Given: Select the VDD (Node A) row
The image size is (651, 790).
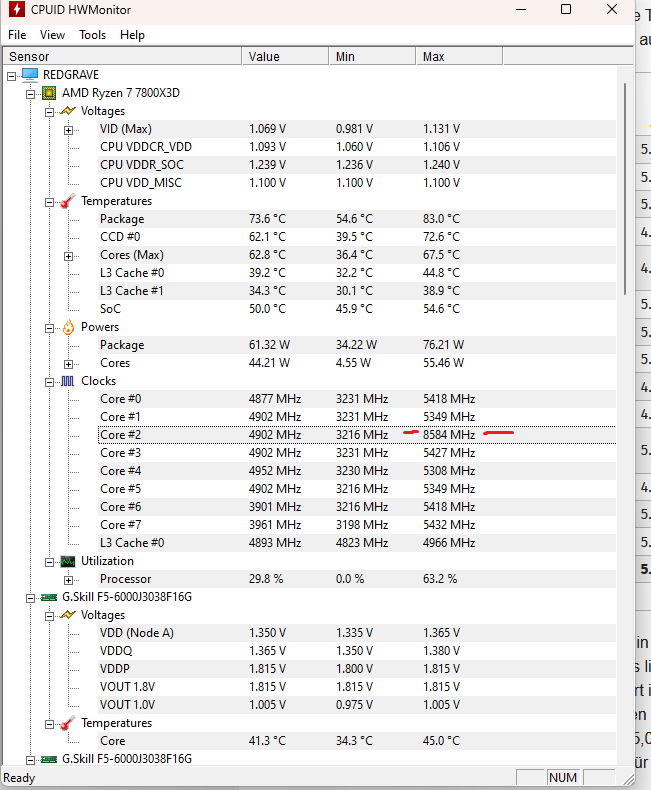Looking at the screenshot, I should (357, 633).
